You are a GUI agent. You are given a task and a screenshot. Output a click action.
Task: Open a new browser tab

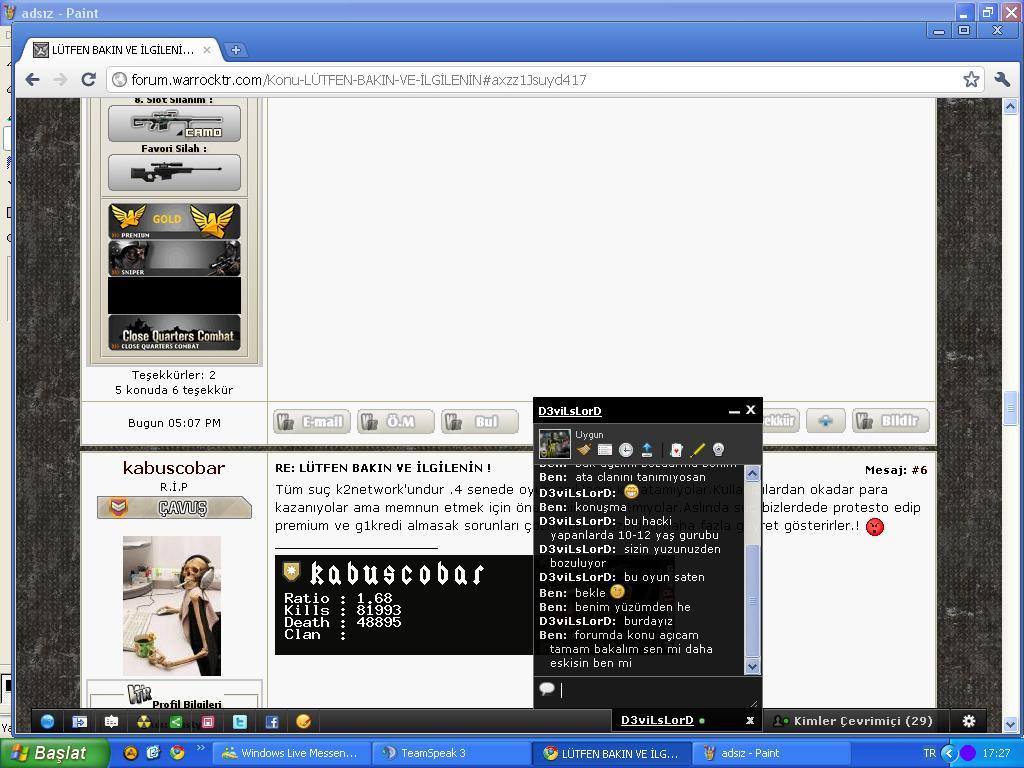[236, 50]
